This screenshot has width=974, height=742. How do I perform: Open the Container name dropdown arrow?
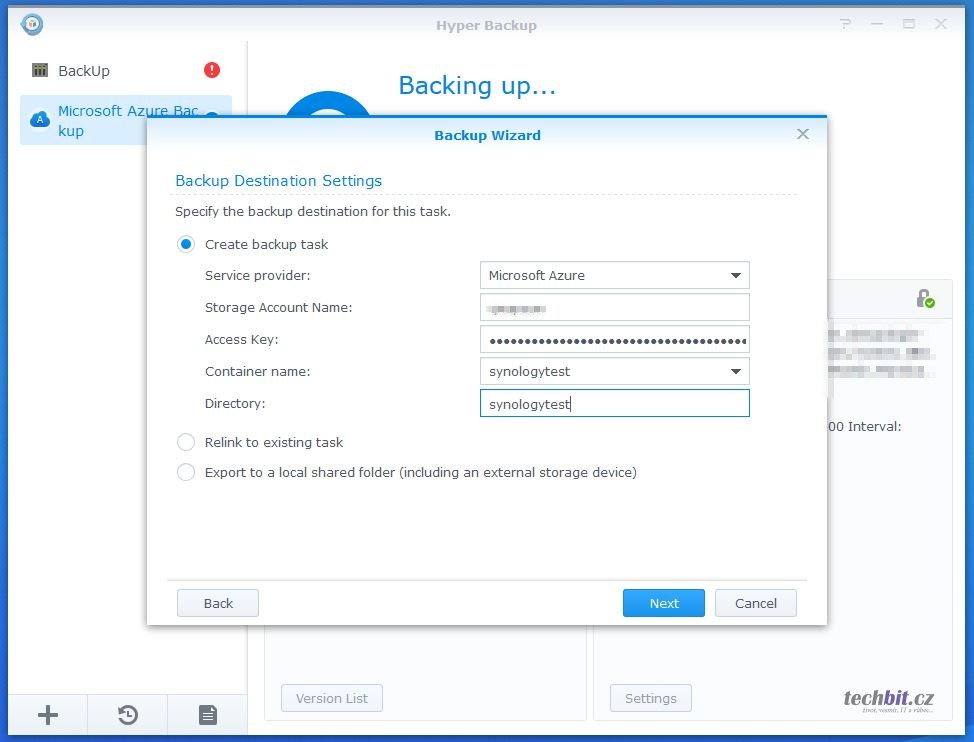pyautogui.click(x=735, y=371)
